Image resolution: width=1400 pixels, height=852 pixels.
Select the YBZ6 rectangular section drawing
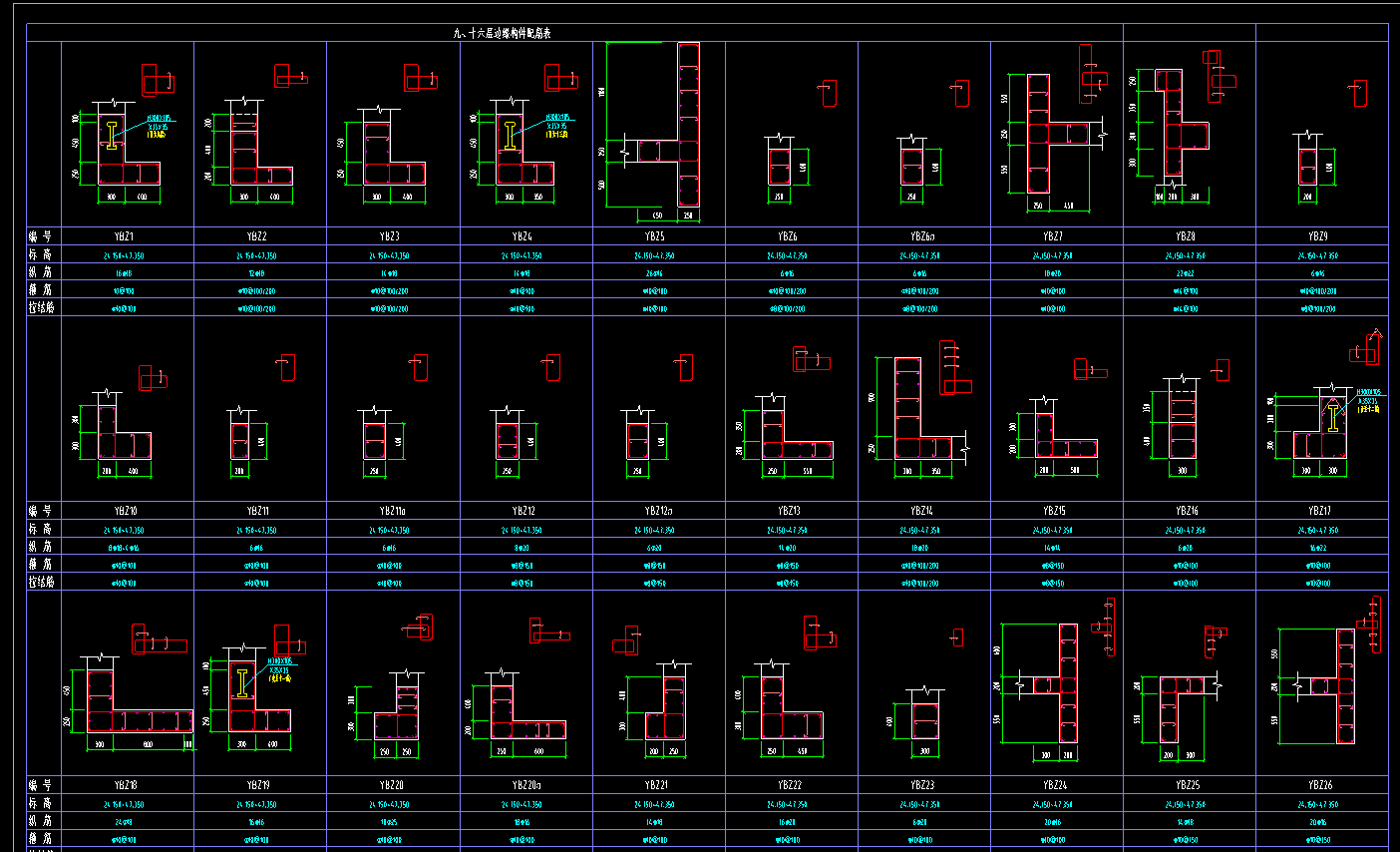click(779, 166)
